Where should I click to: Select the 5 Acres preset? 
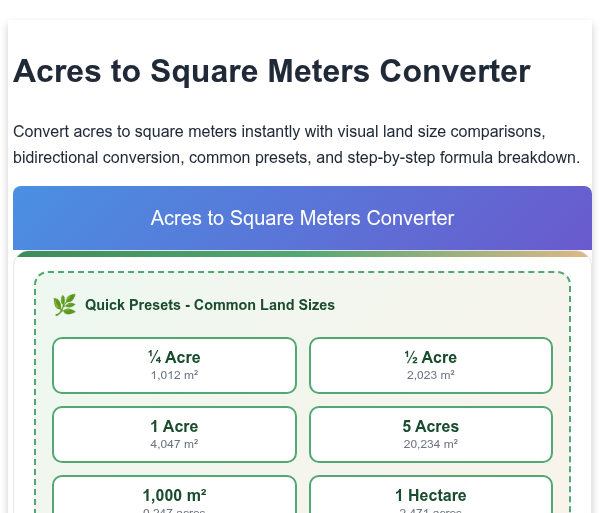[x=431, y=434]
